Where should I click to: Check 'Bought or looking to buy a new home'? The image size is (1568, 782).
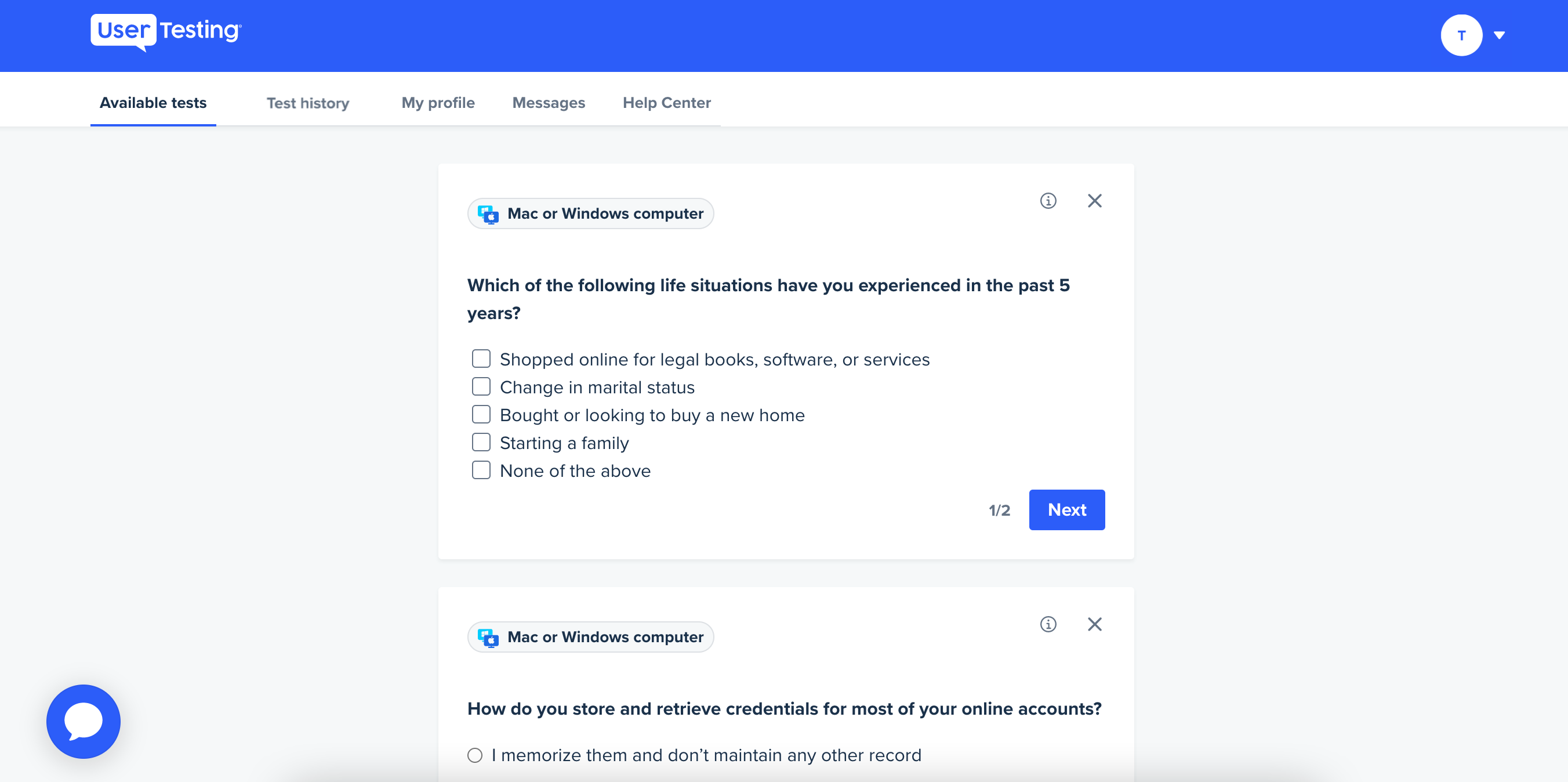coord(481,415)
